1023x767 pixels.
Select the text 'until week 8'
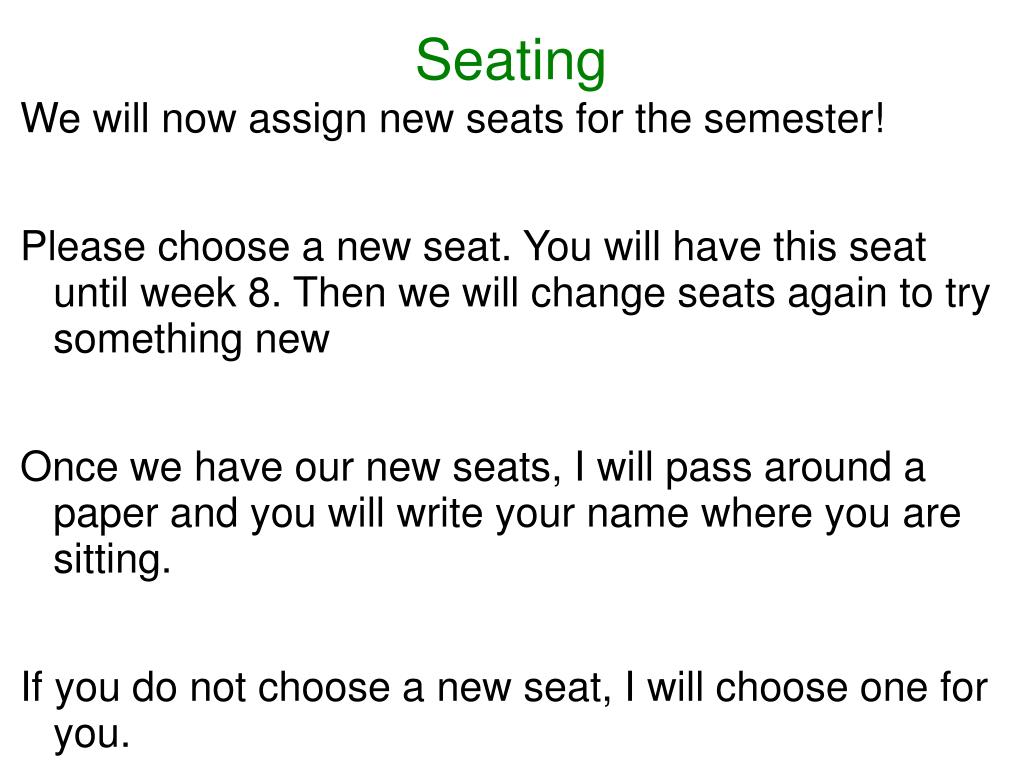click(167, 293)
